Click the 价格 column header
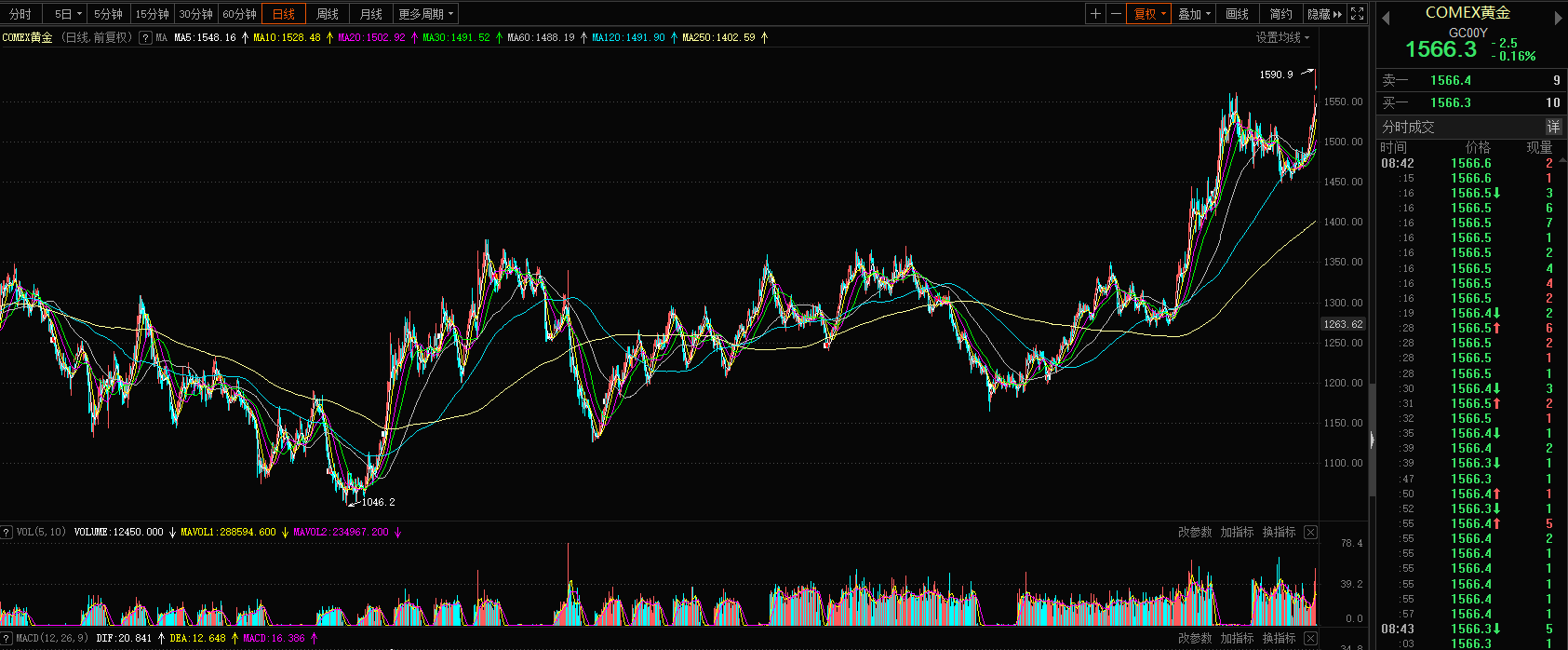 [x=1478, y=147]
